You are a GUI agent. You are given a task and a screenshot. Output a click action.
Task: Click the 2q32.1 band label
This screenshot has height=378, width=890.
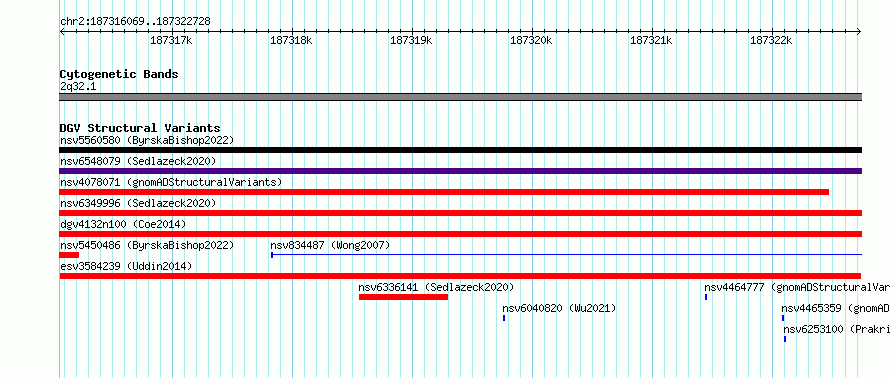click(x=78, y=86)
